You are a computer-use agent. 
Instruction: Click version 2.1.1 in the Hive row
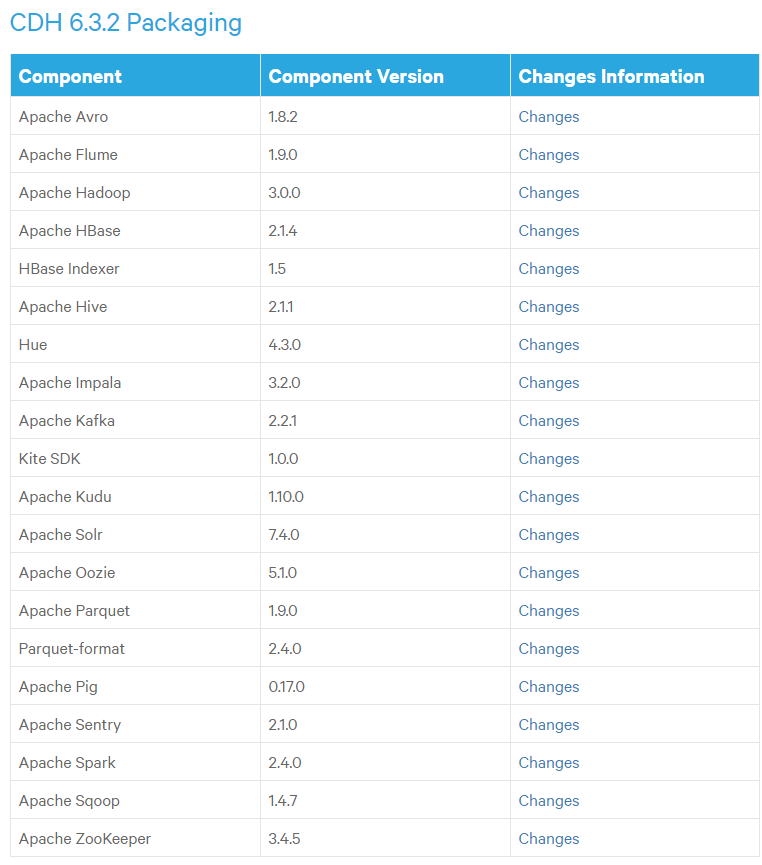point(281,307)
